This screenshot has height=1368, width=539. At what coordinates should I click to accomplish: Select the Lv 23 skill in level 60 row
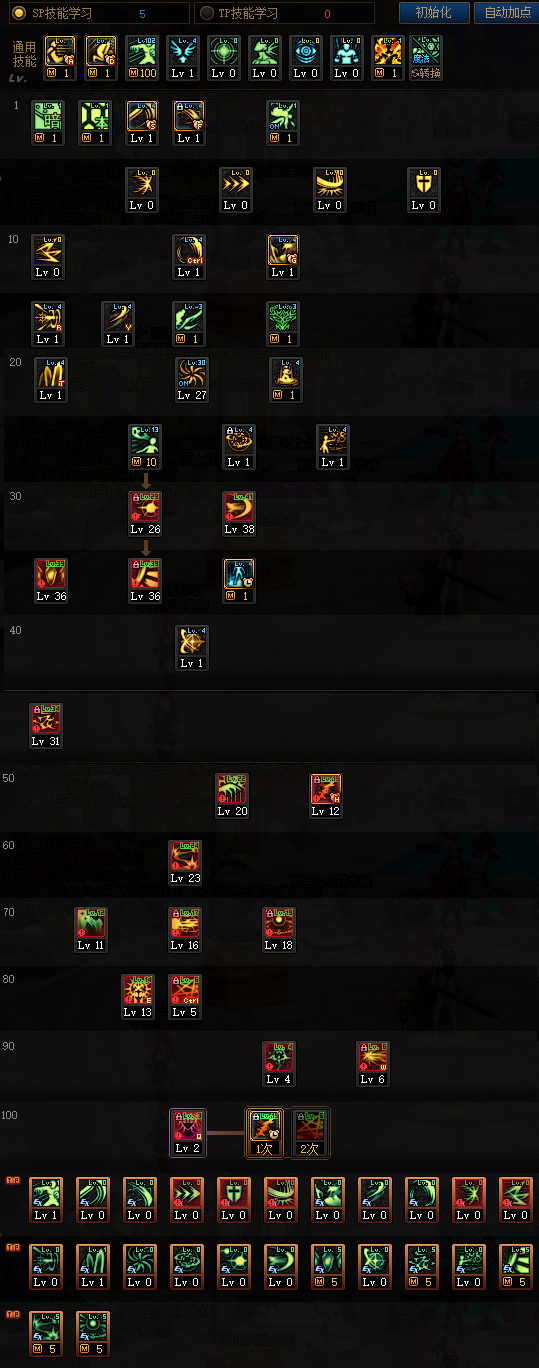(185, 863)
